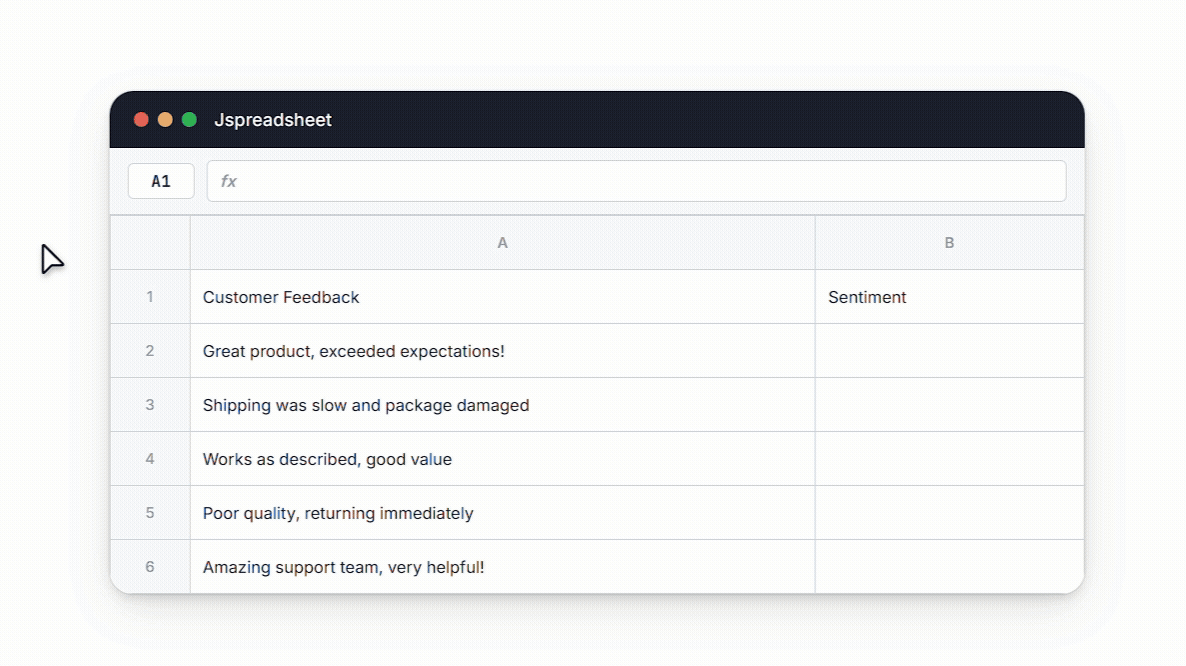Click the Customer Feedback cell
The height and width of the screenshot is (666, 1186).
[502, 297]
